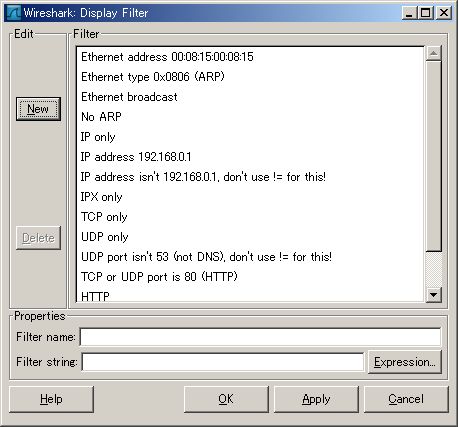458x427 pixels.
Task: Click the scrollbar up arrow
Action: point(434,53)
